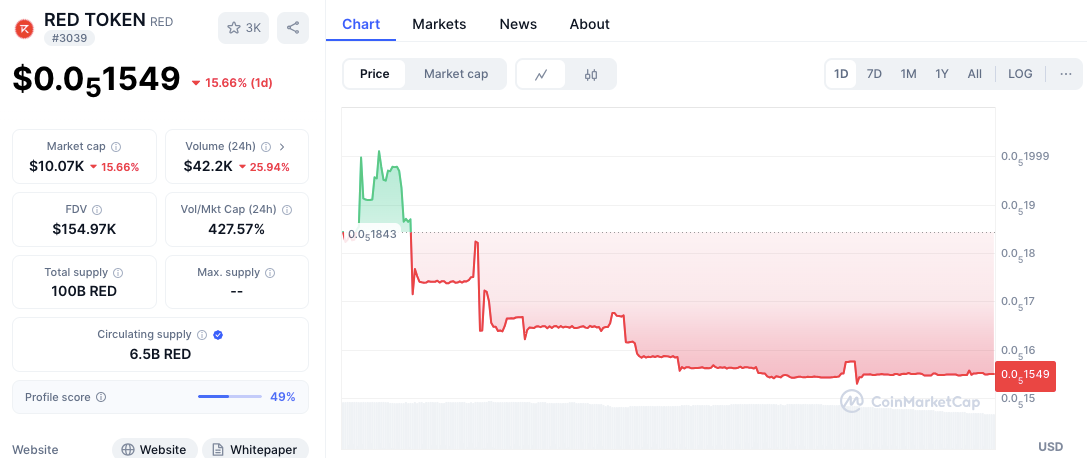Click the $10.07K market cap value

[57, 167]
